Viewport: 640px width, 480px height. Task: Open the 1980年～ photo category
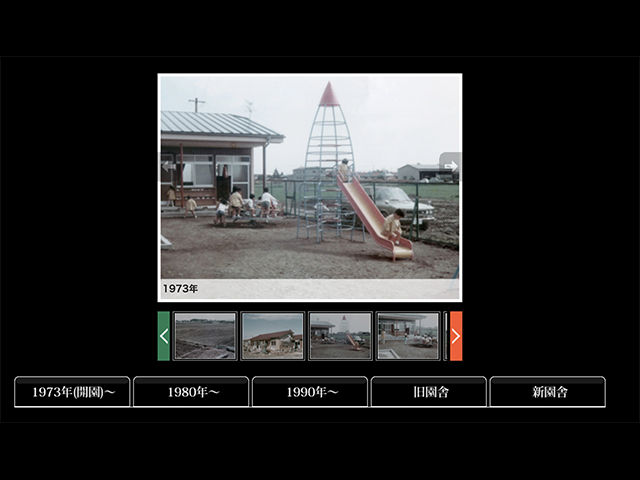coord(191,392)
